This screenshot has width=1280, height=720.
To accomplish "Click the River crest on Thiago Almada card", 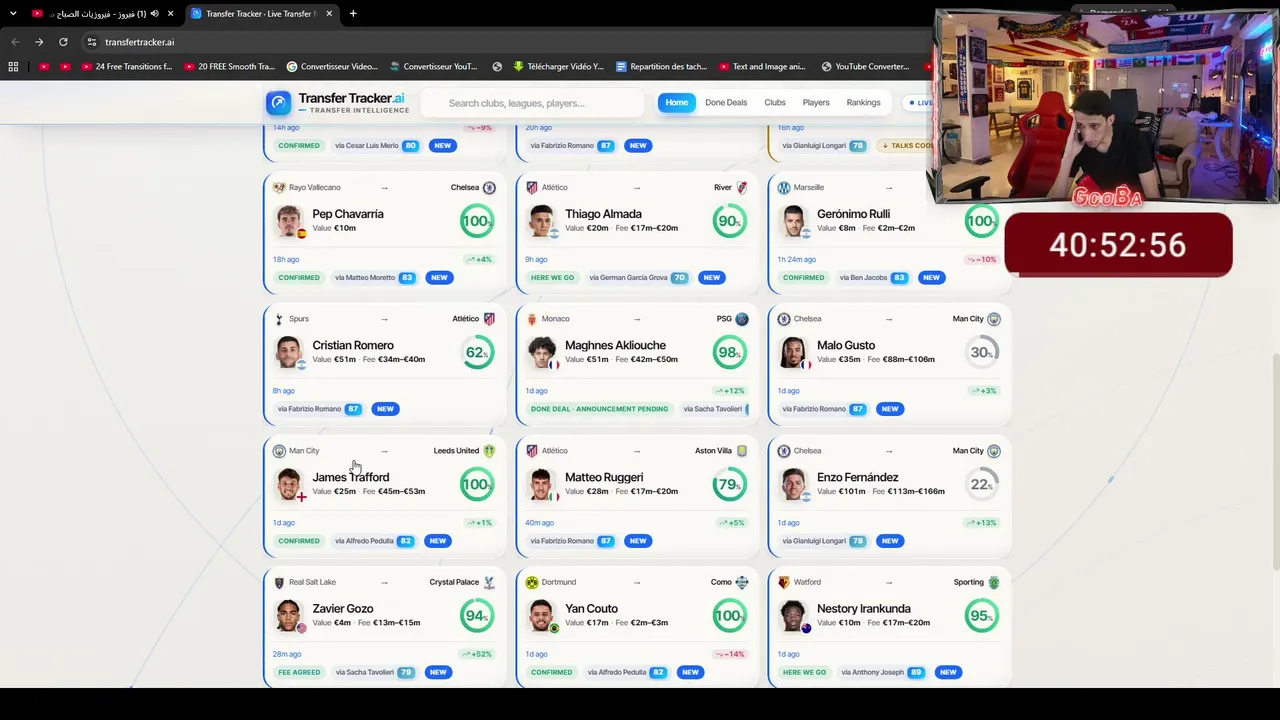I will [x=742, y=188].
